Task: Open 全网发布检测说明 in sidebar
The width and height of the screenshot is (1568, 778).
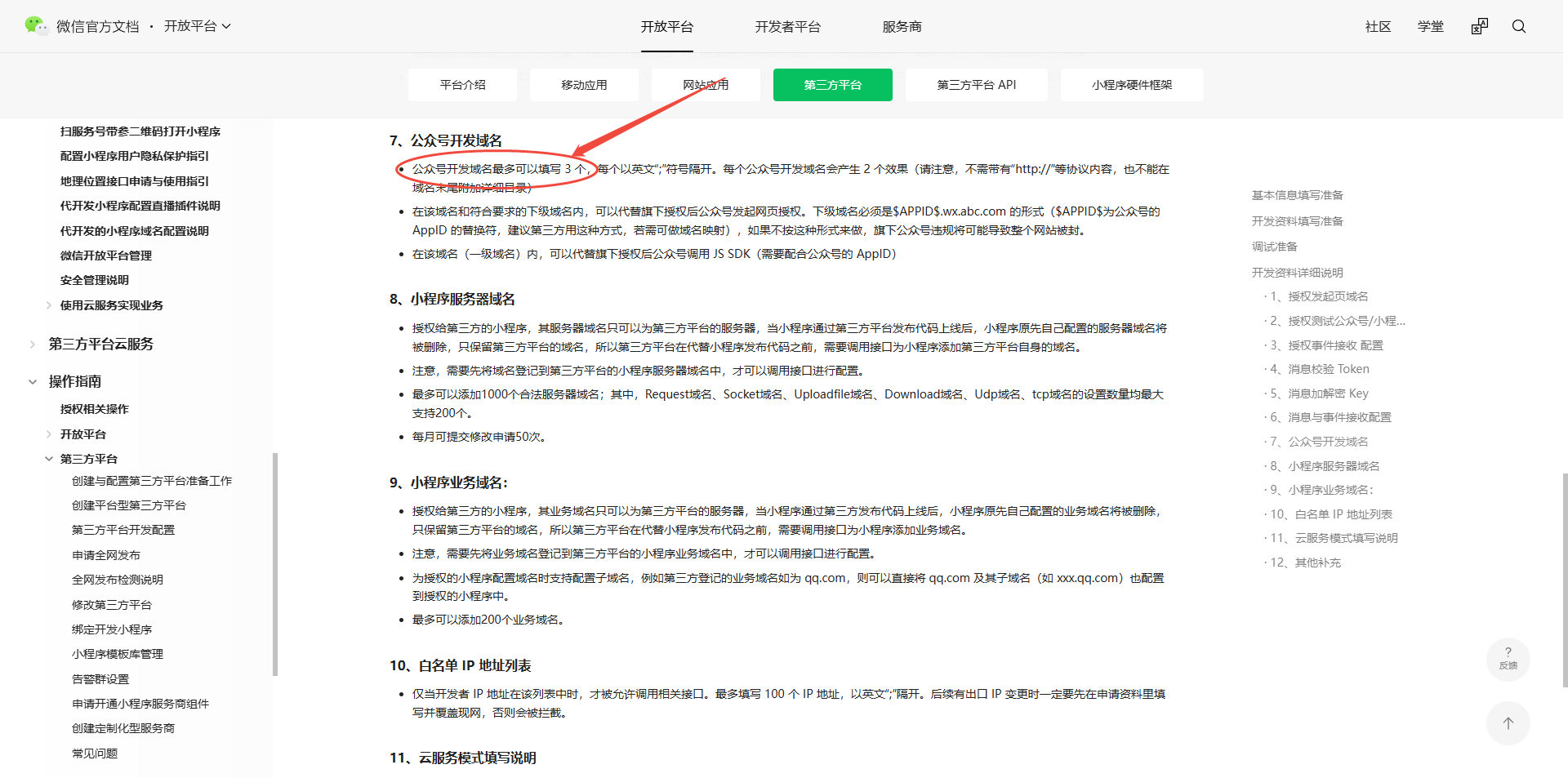Action: [118, 580]
